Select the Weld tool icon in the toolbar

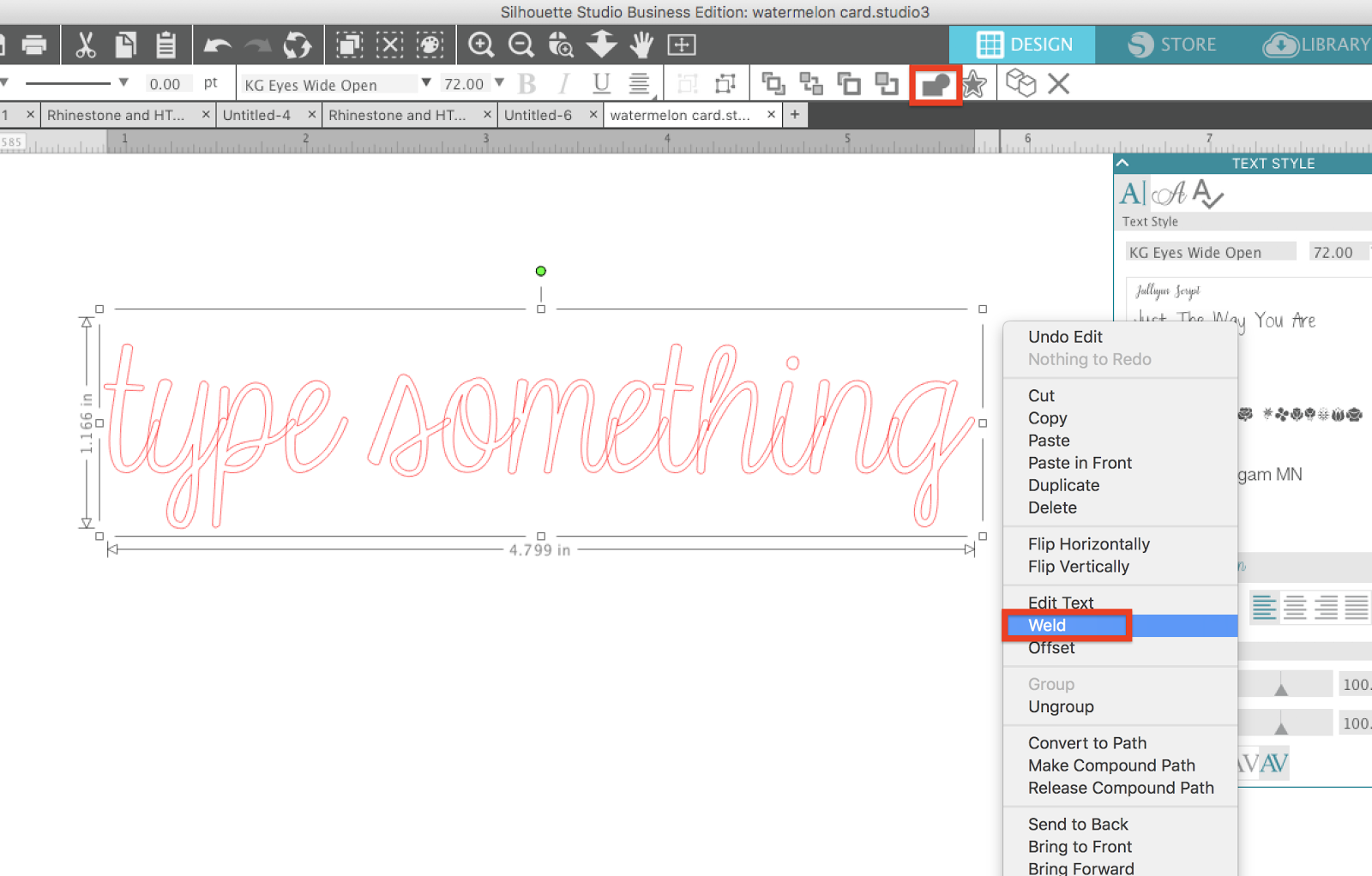coord(935,83)
